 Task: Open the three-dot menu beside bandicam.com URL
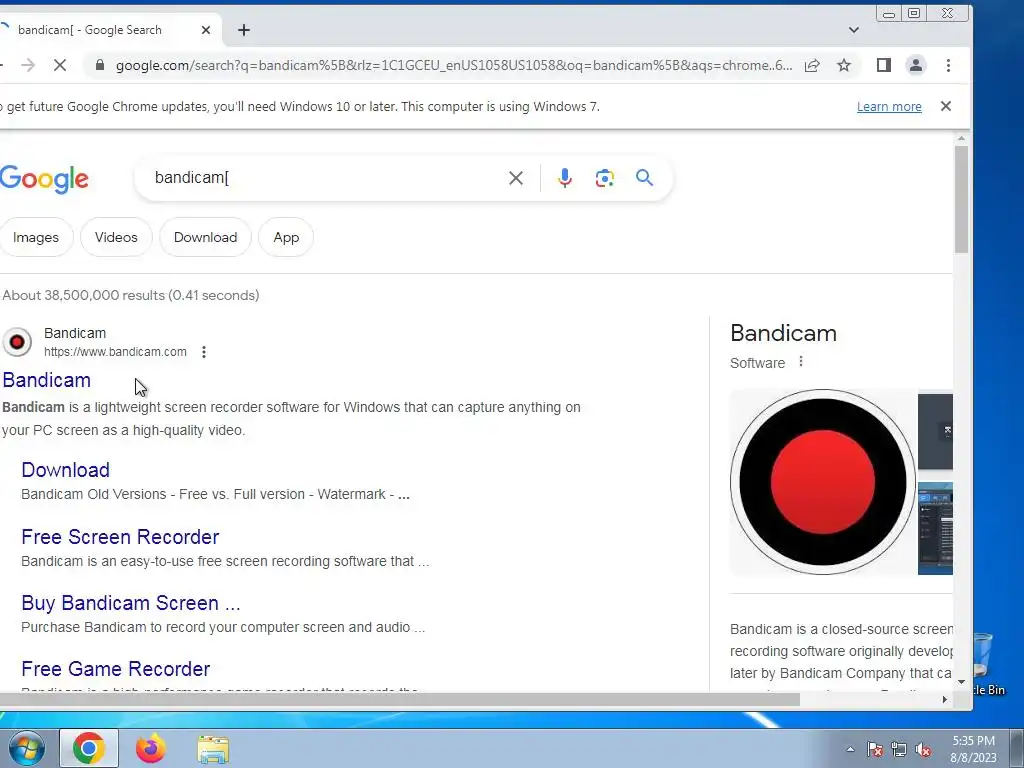tap(204, 352)
